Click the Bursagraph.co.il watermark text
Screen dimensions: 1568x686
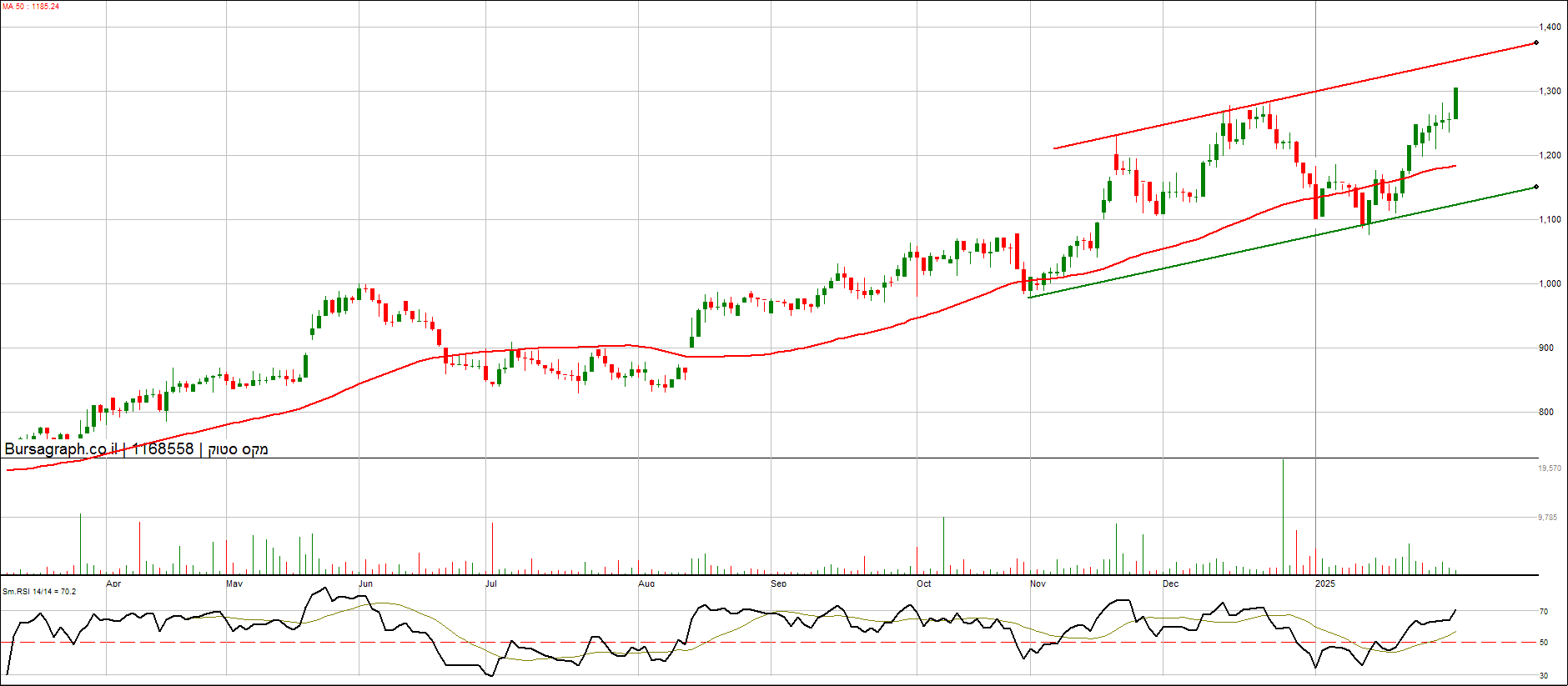[x=60, y=449]
